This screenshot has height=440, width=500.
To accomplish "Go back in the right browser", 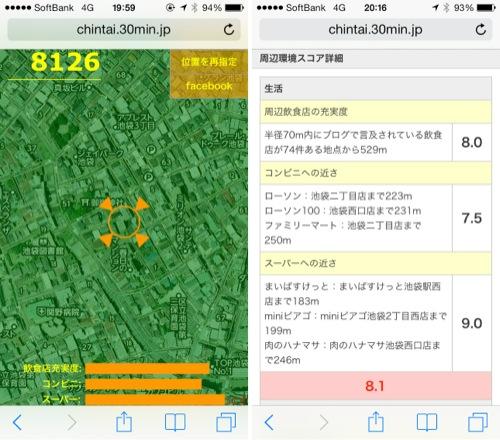I will [x=269, y=423].
